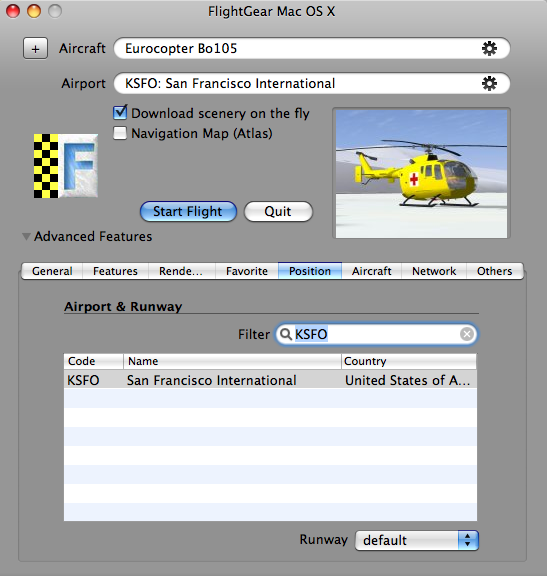Click the Eurocopter Bo105 aircraft field

pos(312,48)
